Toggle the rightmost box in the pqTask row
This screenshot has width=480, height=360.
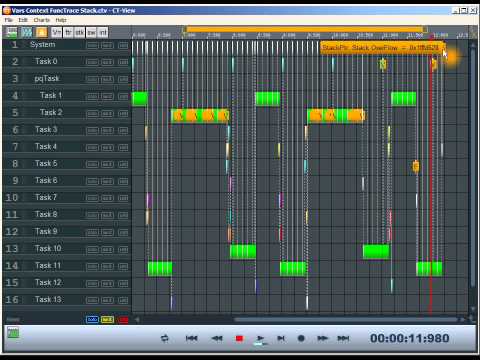(x=123, y=79)
